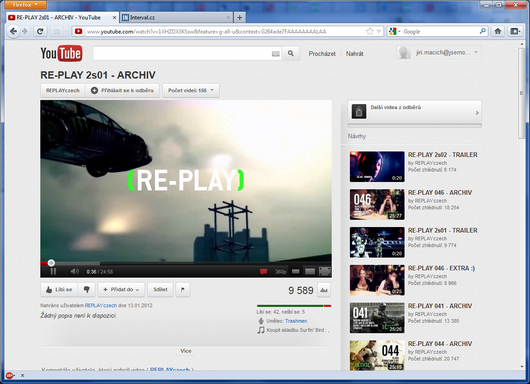The width and height of the screenshot is (530, 384).
Task: Toggle annotations with the red speech bubble
Action: (263, 271)
